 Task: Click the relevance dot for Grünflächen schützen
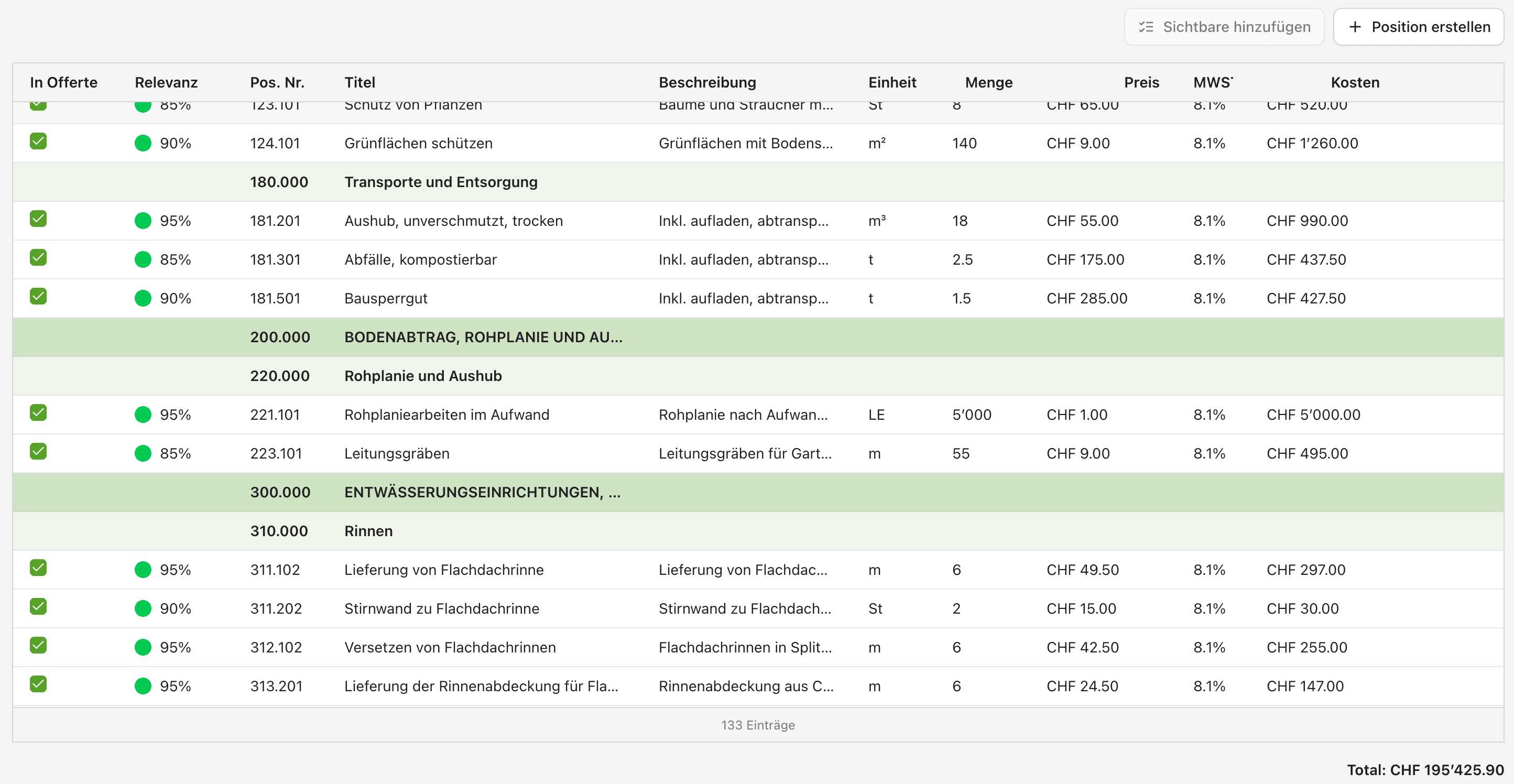tap(142, 142)
